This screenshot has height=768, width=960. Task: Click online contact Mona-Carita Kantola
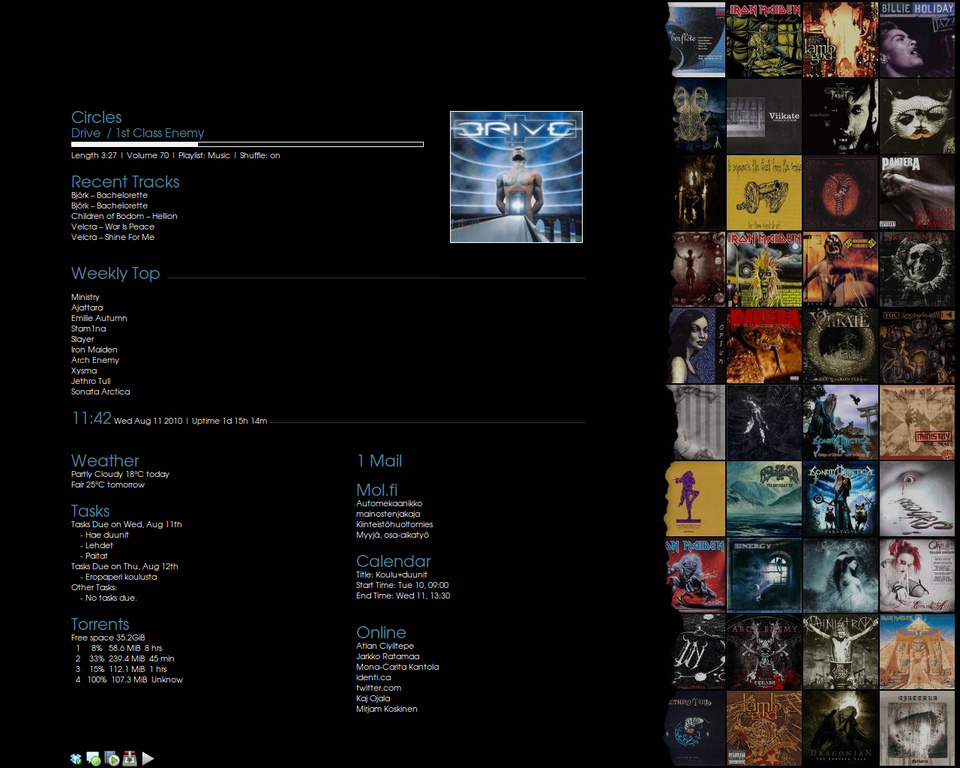click(397, 667)
